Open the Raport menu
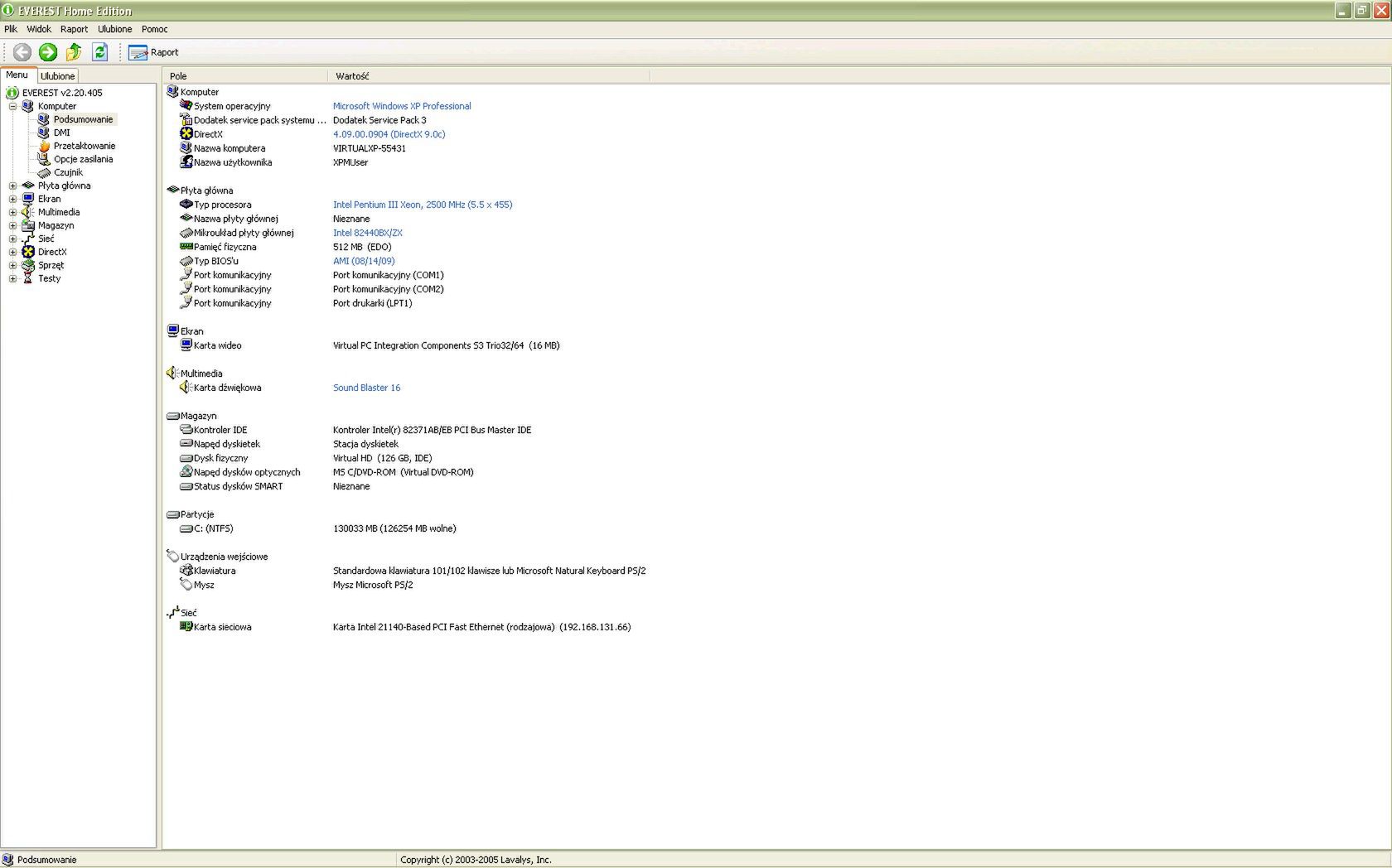This screenshot has width=1392, height=868. 74,29
